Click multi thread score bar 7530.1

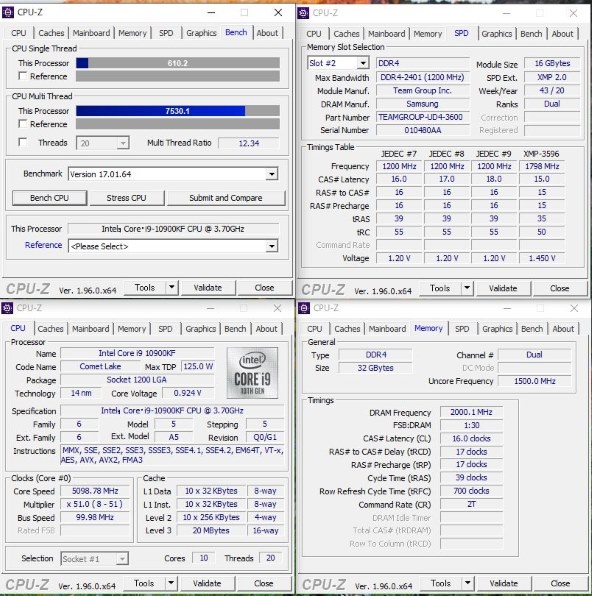[178, 111]
